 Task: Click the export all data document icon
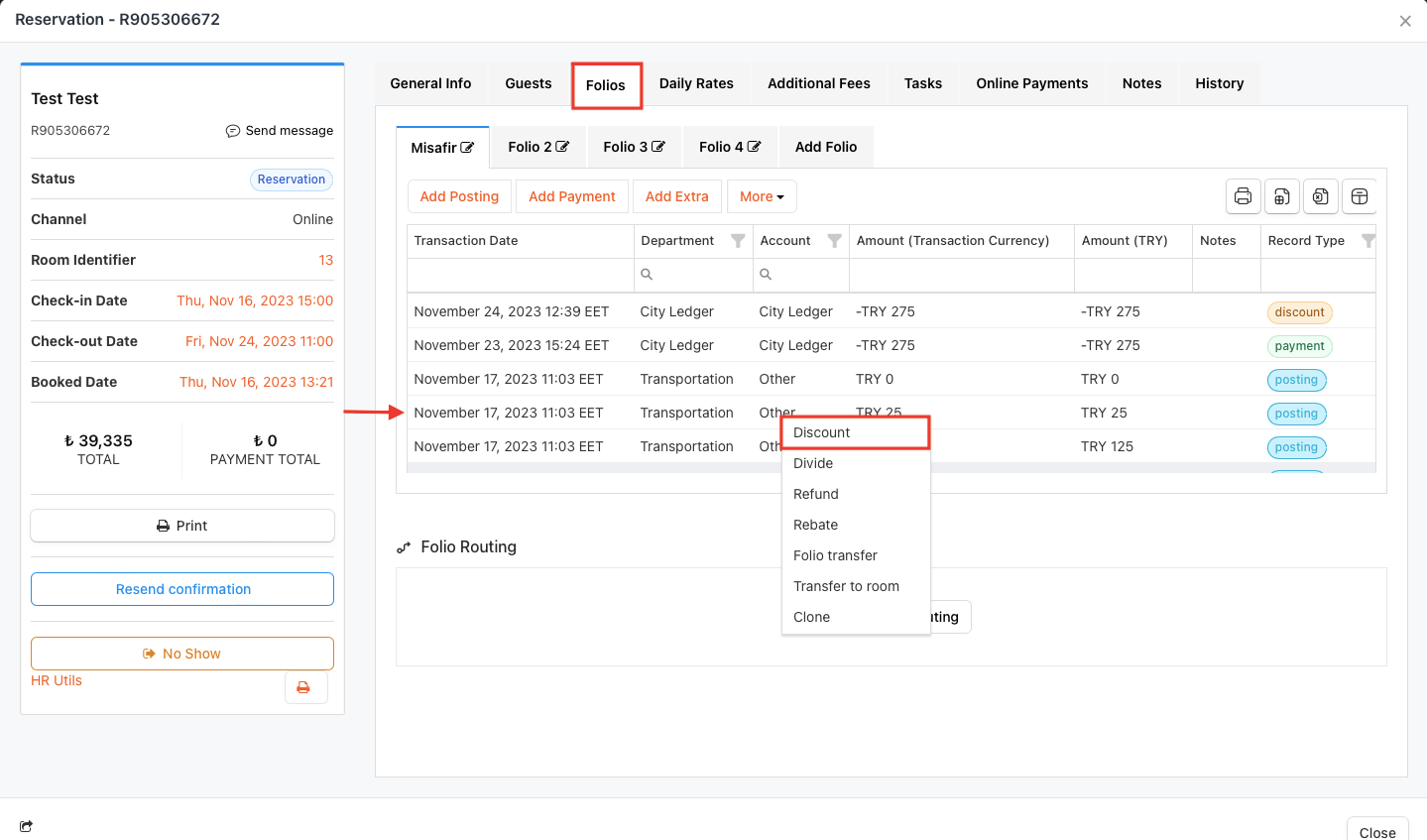1281,196
